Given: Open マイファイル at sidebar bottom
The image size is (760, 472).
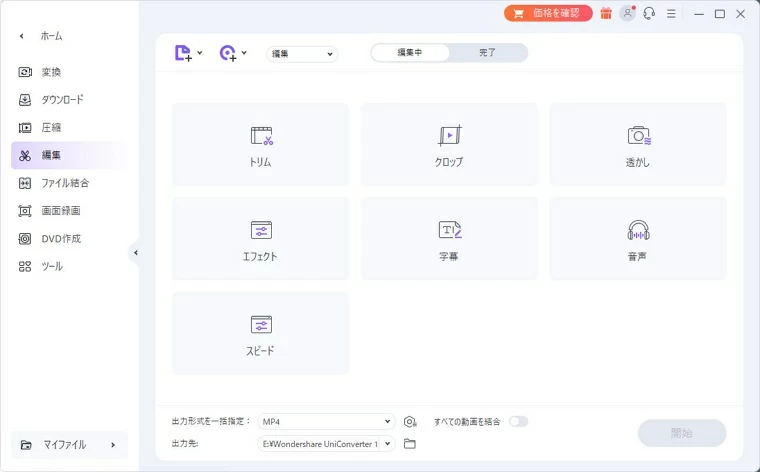Looking at the screenshot, I should (x=69, y=444).
